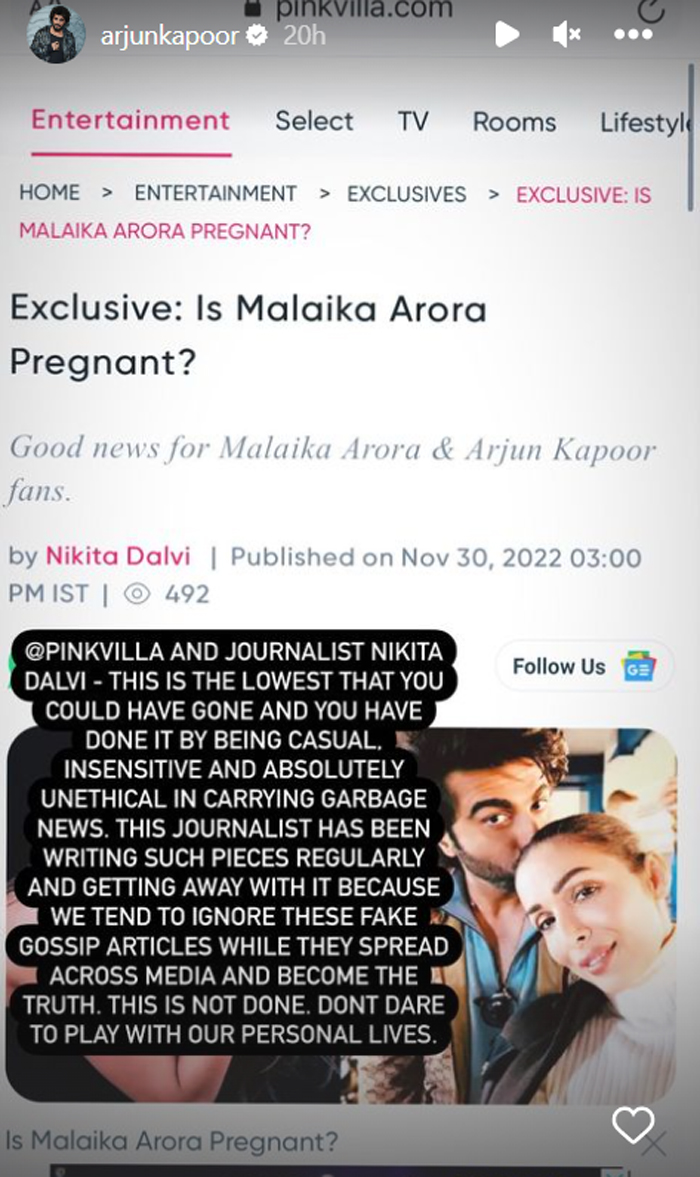Viewport: 700px width, 1177px height.
Task: Open author Nikita Dalvi's page
Action: (x=118, y=556)
